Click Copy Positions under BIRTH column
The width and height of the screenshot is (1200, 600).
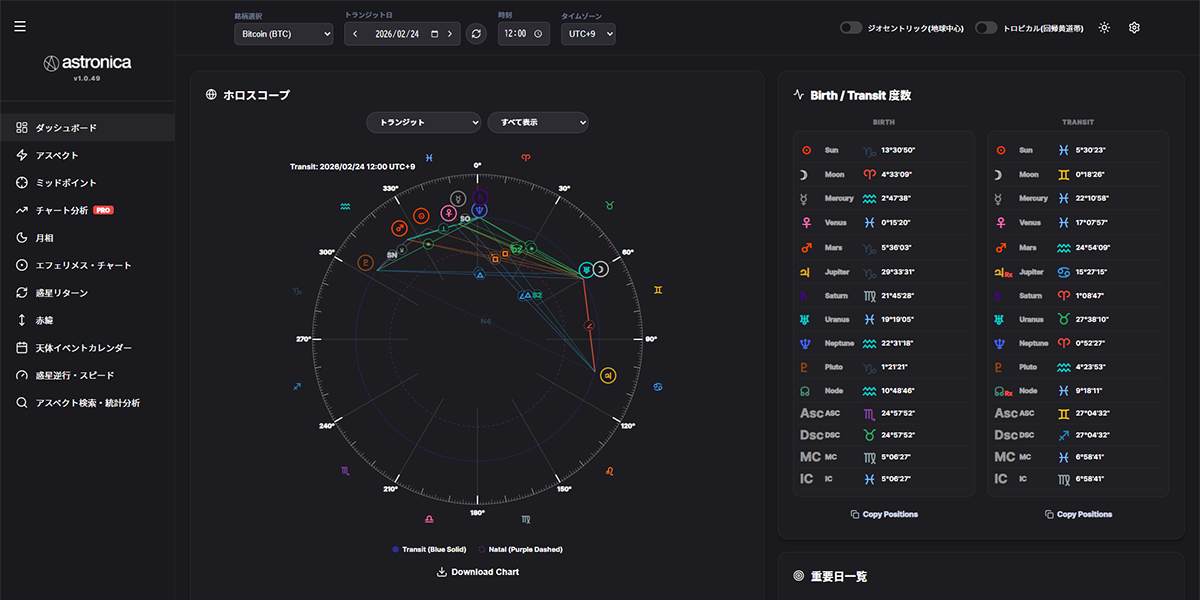tap(884, 514)
